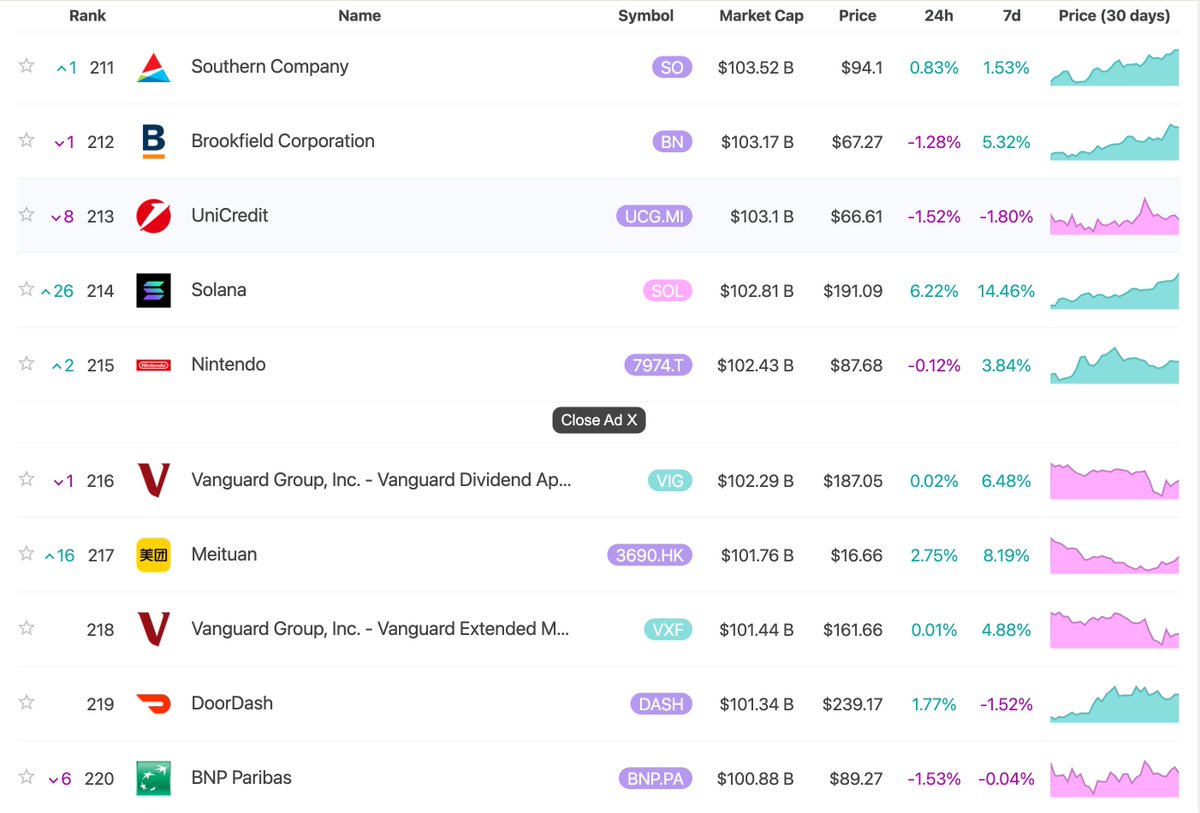Click Meituan's 2.75% 24h change

(934, 555)
